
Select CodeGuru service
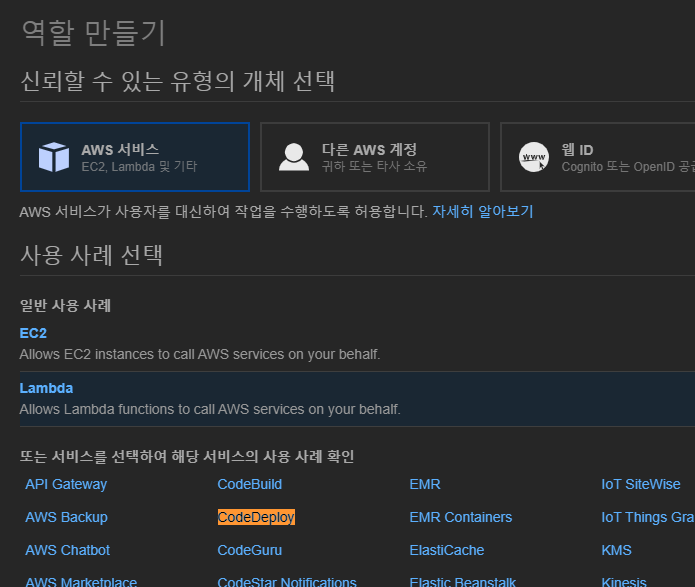click(x=250, y=550)
